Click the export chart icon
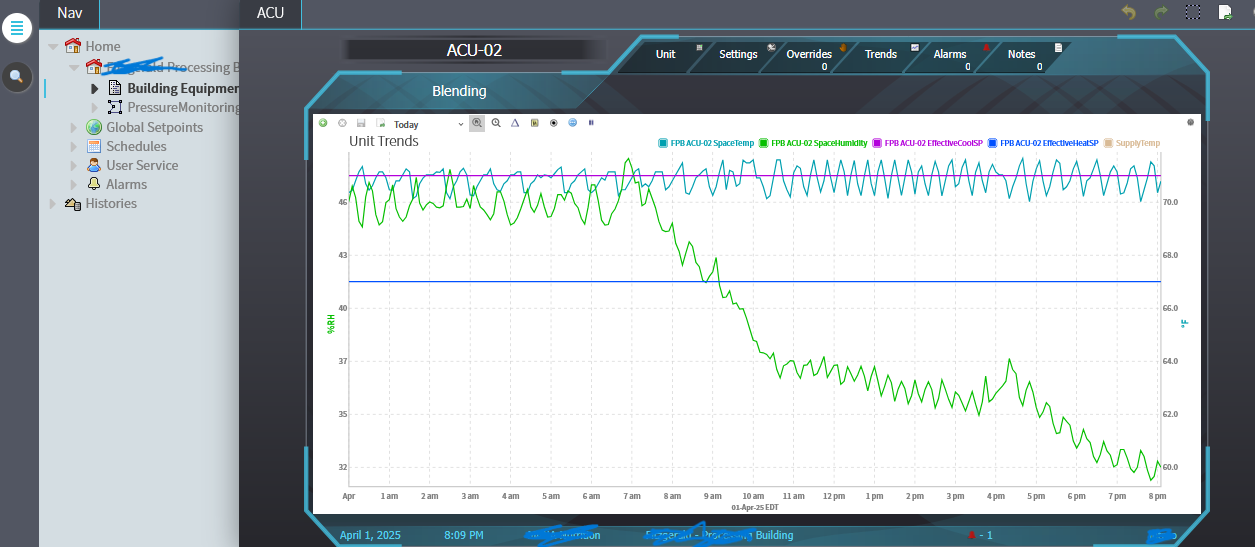 (x=380, y=123)
